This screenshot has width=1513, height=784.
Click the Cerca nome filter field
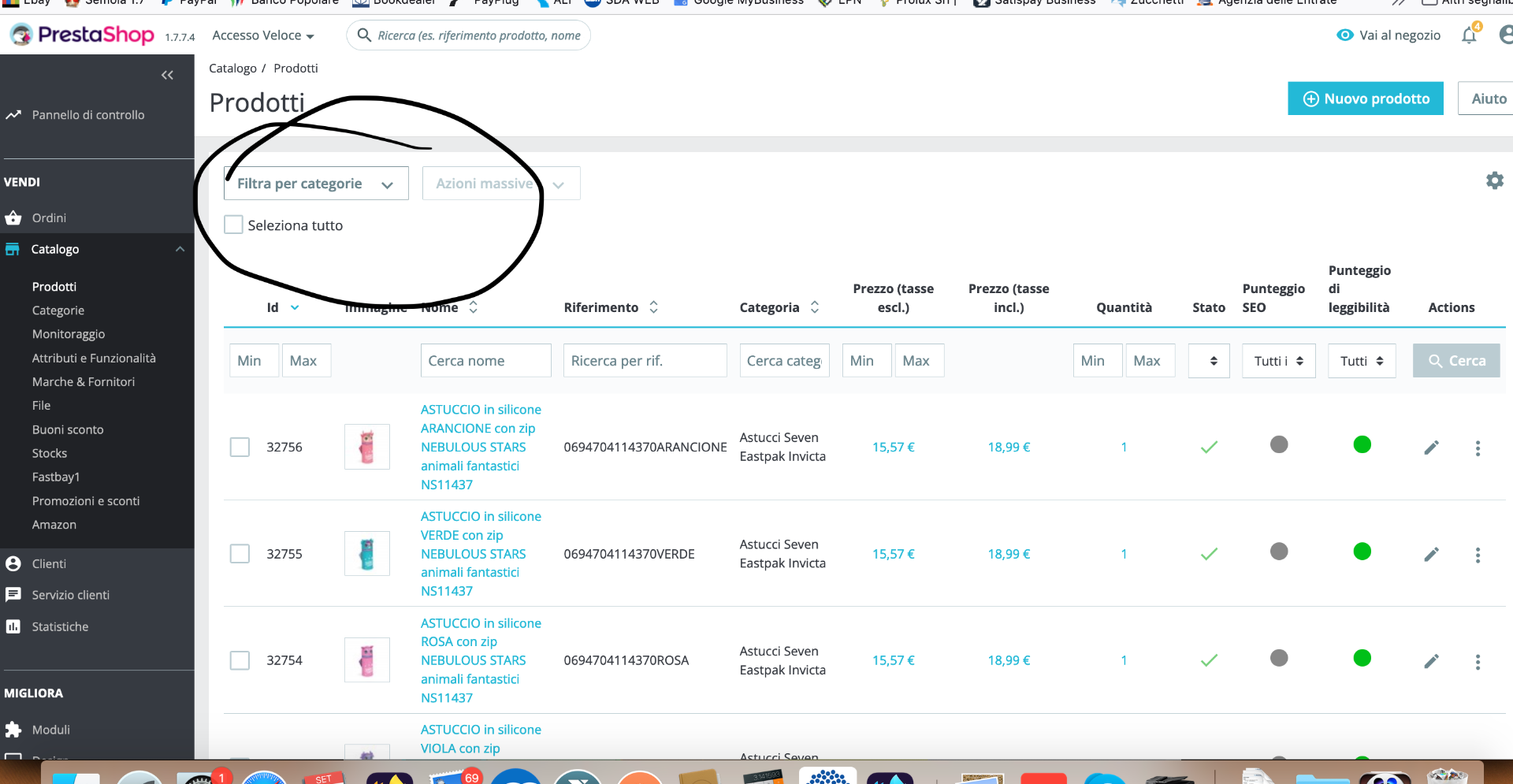485,361
